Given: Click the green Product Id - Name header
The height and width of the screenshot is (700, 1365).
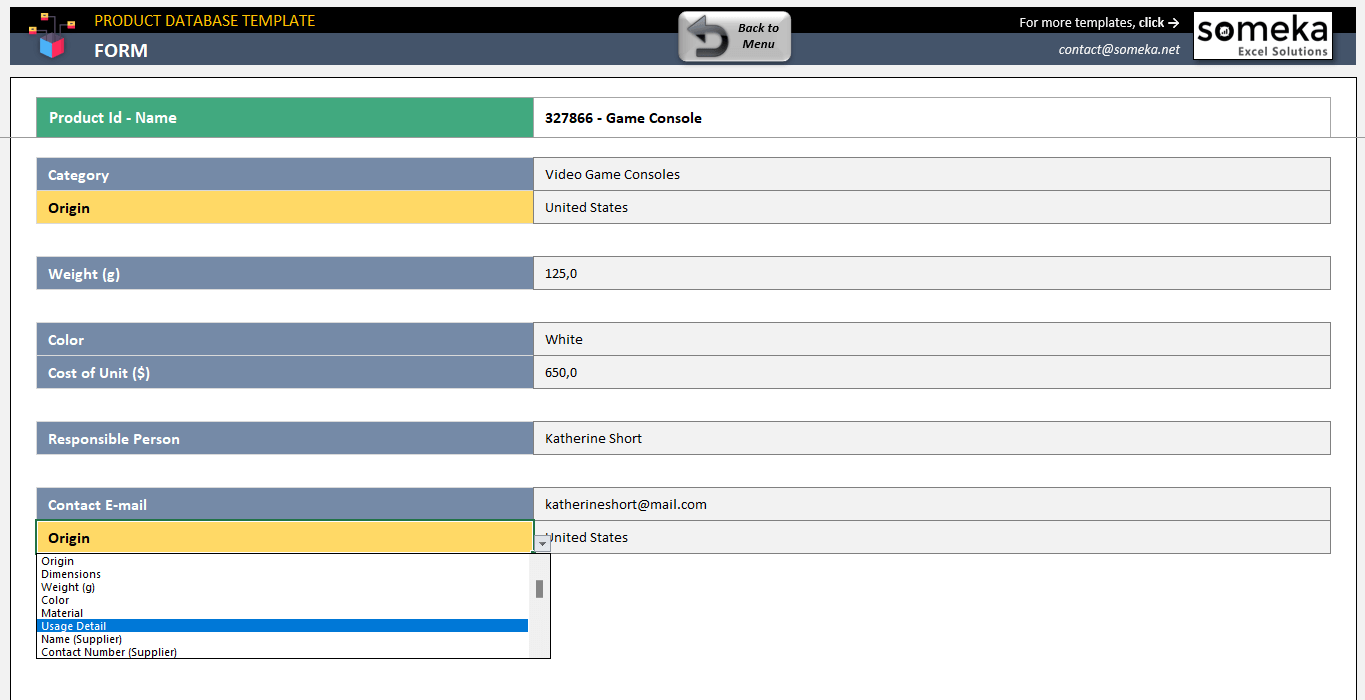Looking at the screenshot, I should (283, 117).
